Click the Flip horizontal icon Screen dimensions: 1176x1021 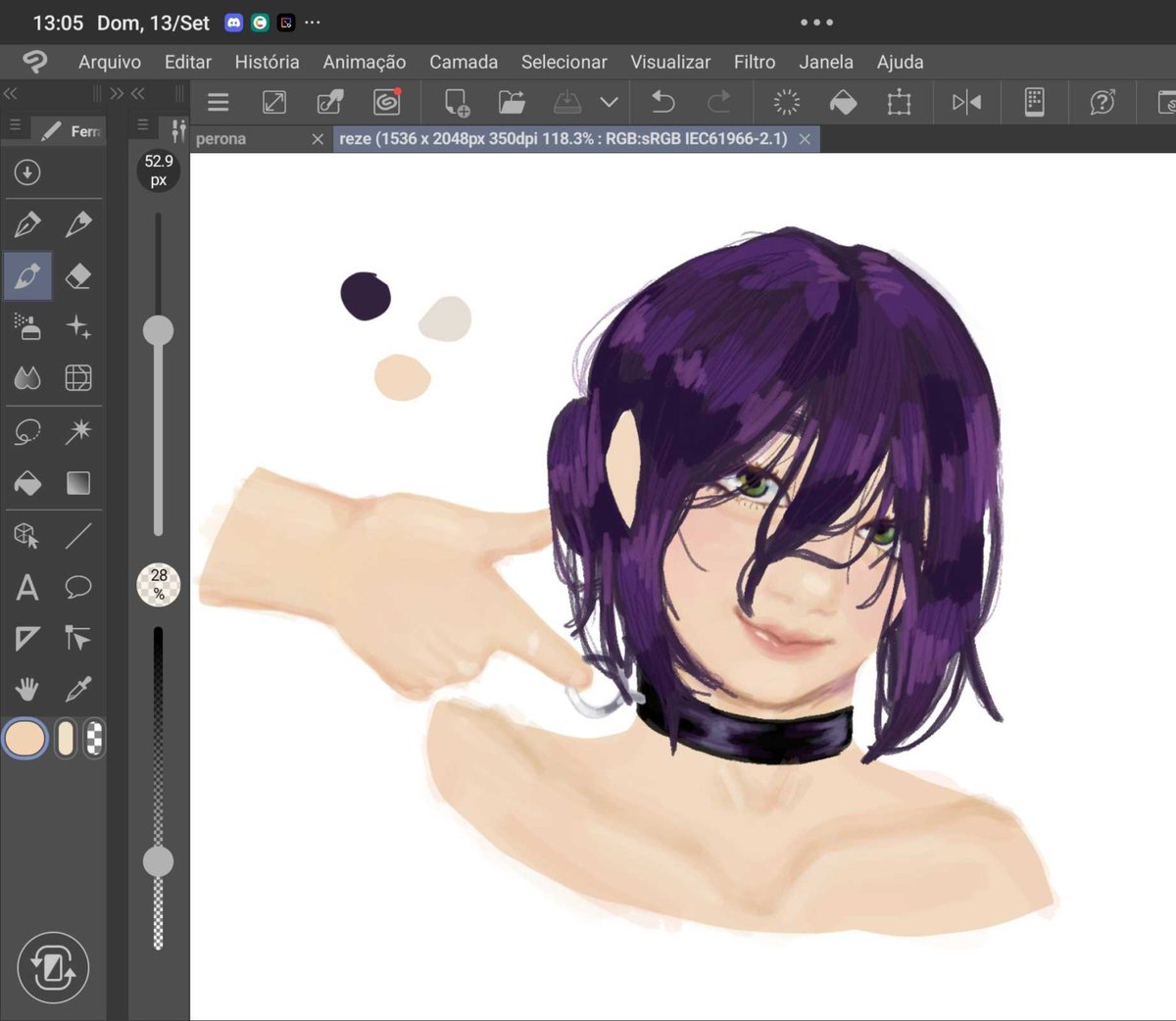coord(966,102)
